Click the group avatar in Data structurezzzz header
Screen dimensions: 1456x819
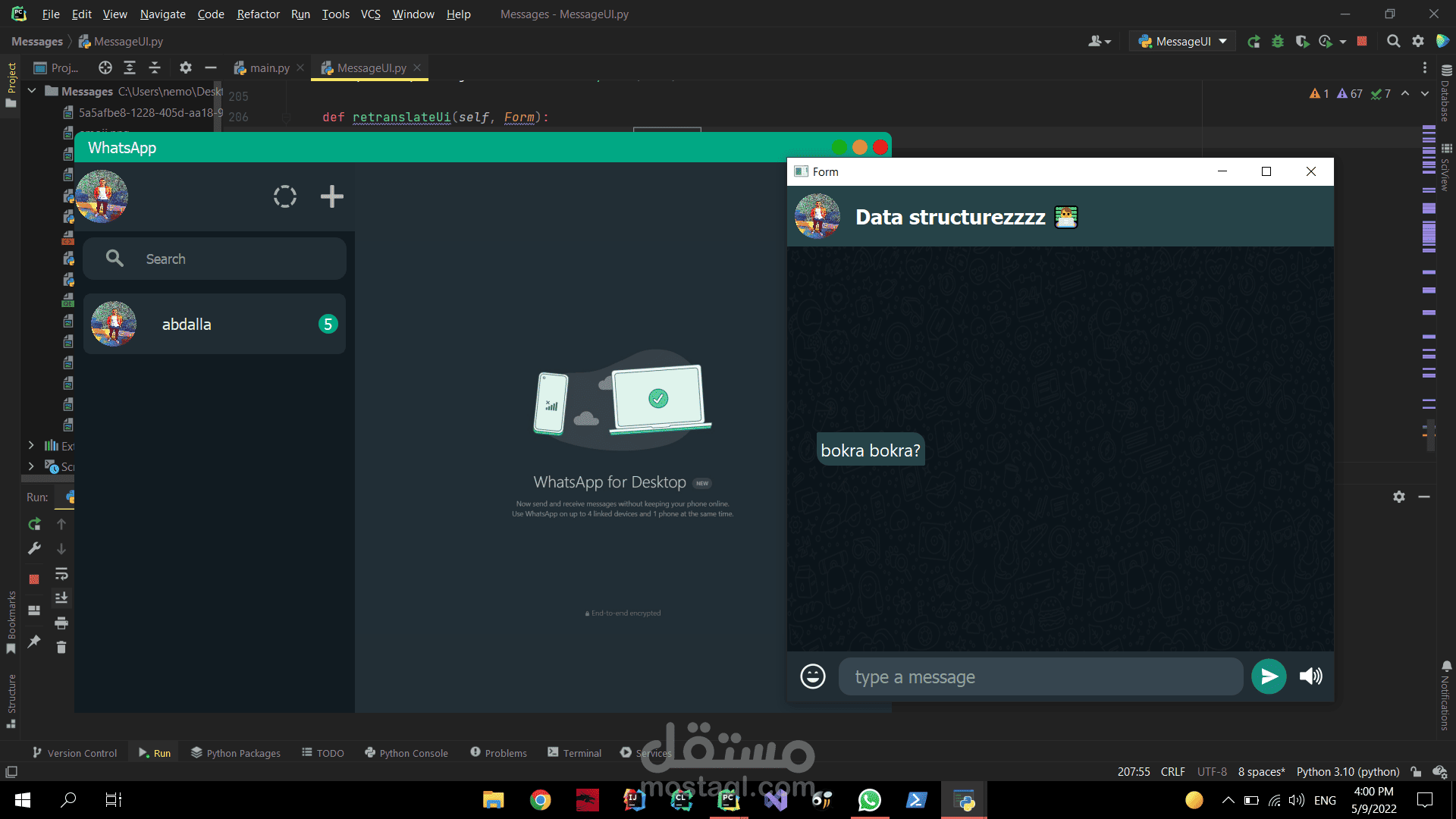817,216
